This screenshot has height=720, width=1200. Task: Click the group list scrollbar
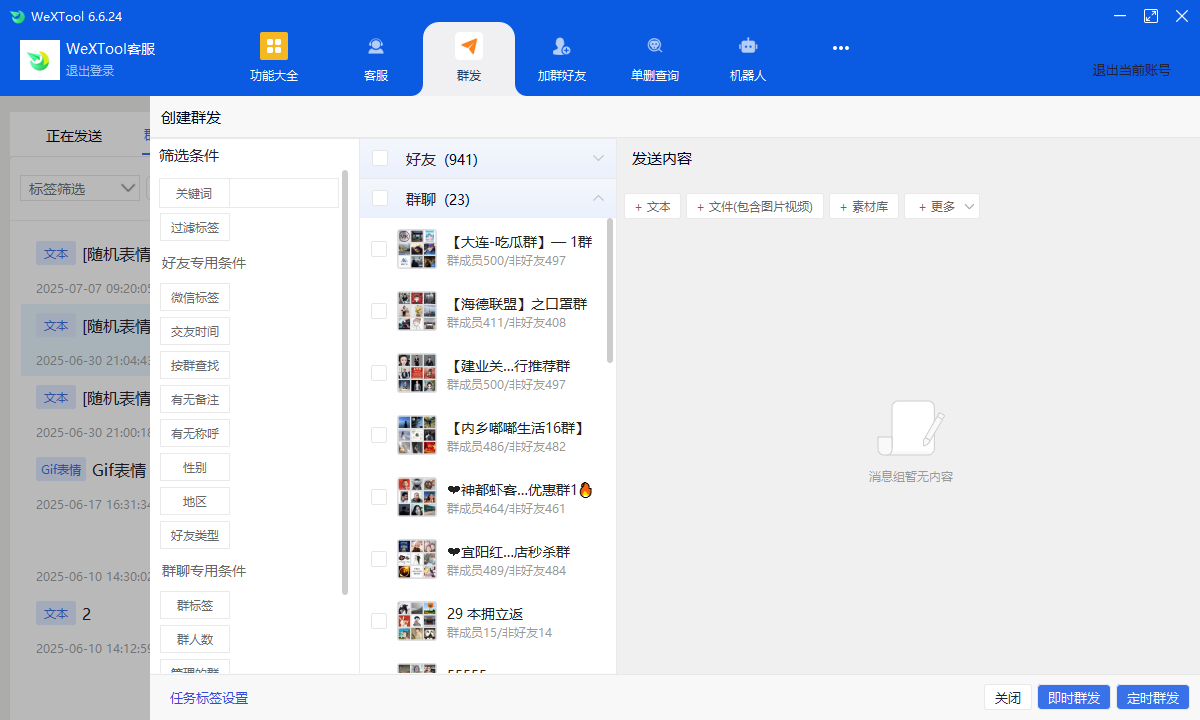tap(610, 290)
